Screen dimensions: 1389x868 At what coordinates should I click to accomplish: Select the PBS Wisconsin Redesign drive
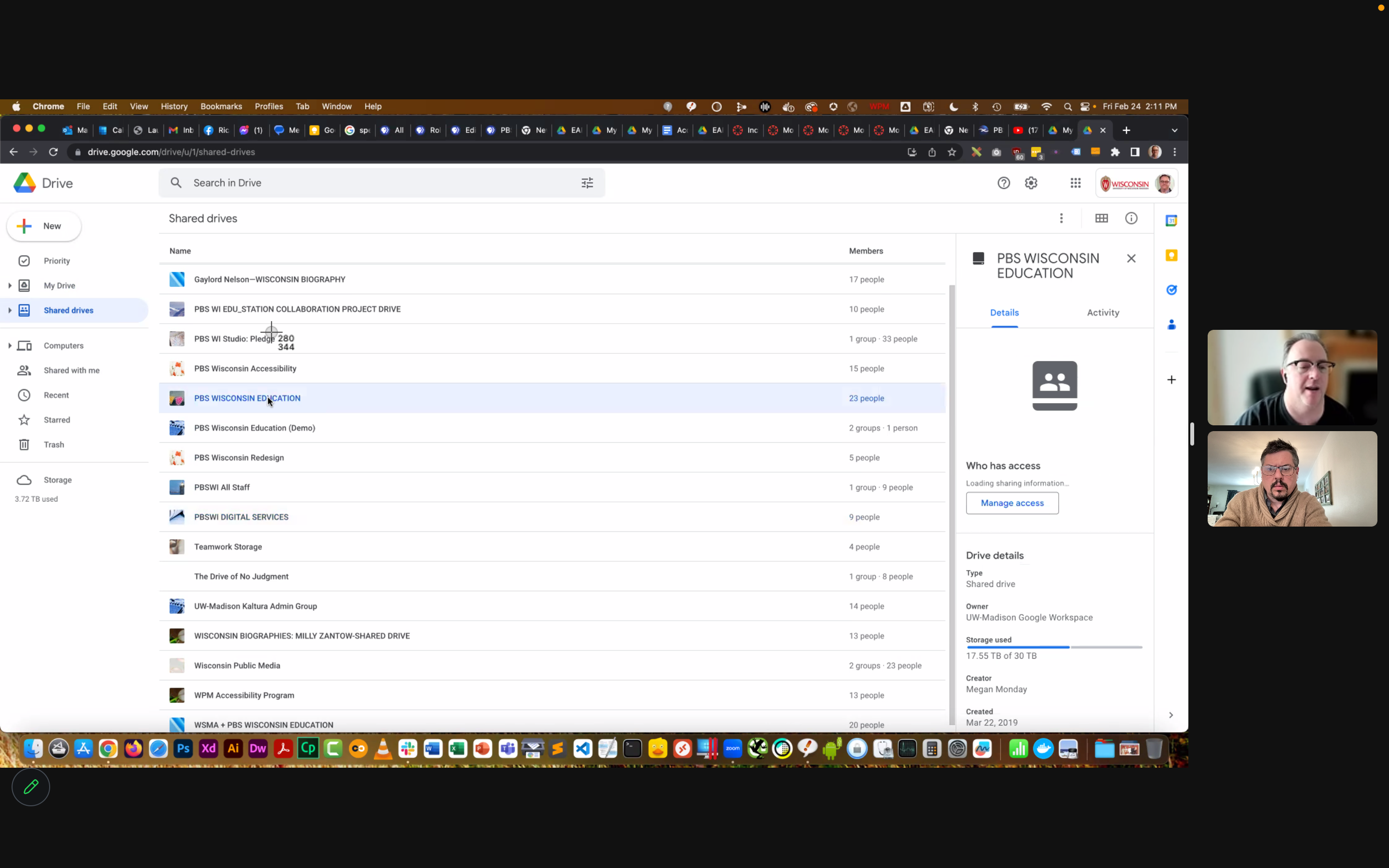click(552, 458)
